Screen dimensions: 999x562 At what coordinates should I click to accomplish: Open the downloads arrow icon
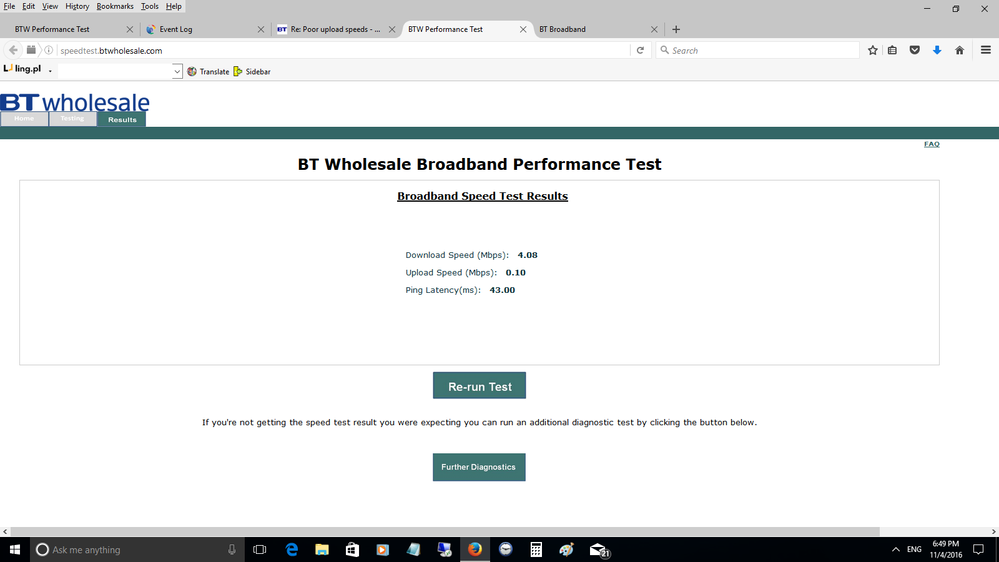937,50
